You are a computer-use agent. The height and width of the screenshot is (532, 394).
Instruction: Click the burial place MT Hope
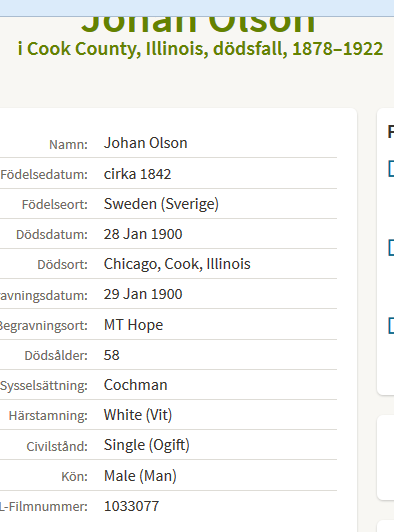click(133, 325)
